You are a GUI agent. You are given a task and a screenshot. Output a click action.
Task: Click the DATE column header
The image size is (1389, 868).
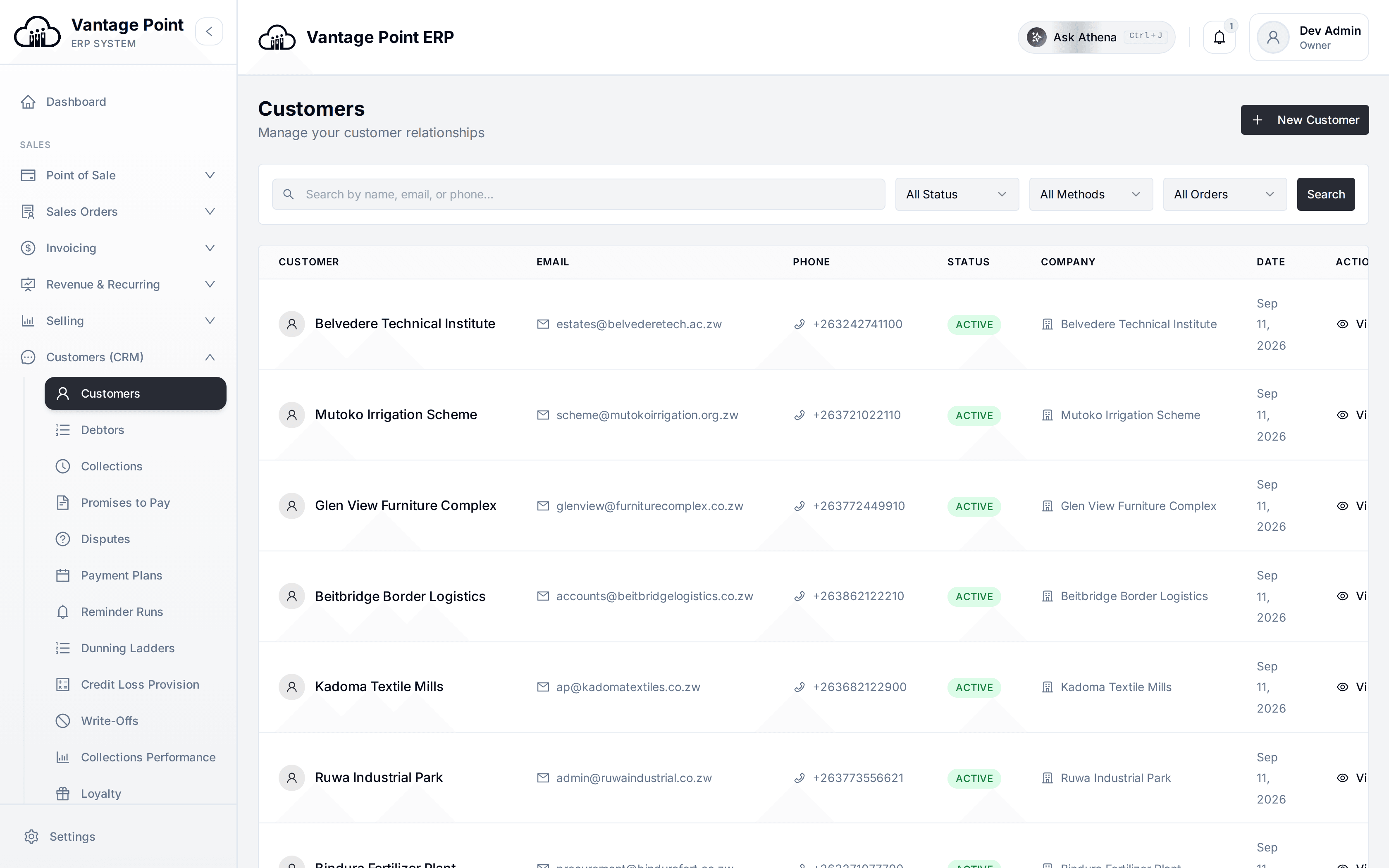1271,262
